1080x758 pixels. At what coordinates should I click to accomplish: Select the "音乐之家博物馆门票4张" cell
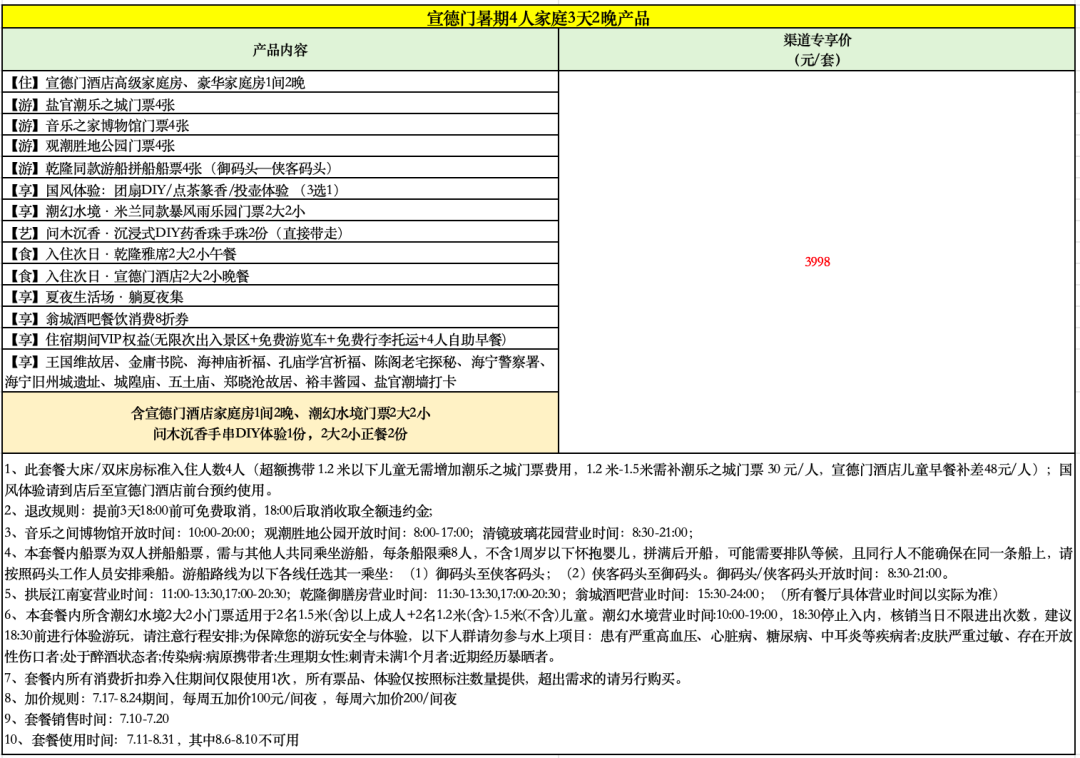point(280,125)
